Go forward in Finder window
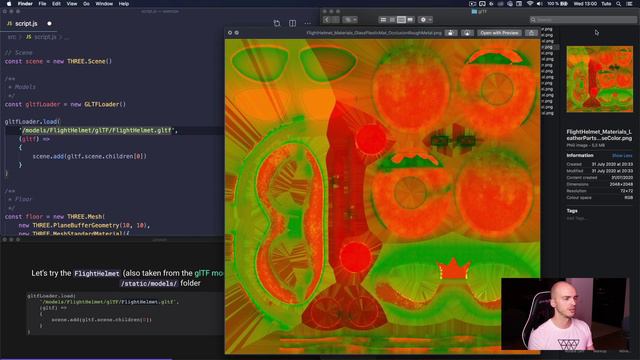The height and width of the screenshot is (360, 640). point(335,20)
